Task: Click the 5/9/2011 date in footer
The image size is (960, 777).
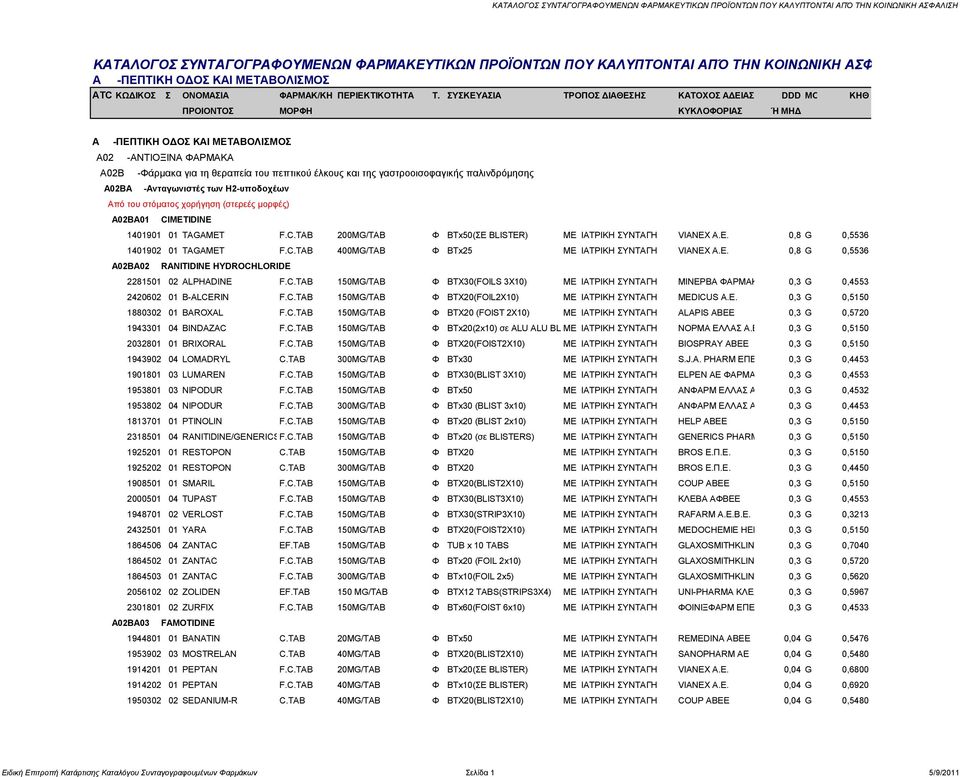Action: (943, 773)
